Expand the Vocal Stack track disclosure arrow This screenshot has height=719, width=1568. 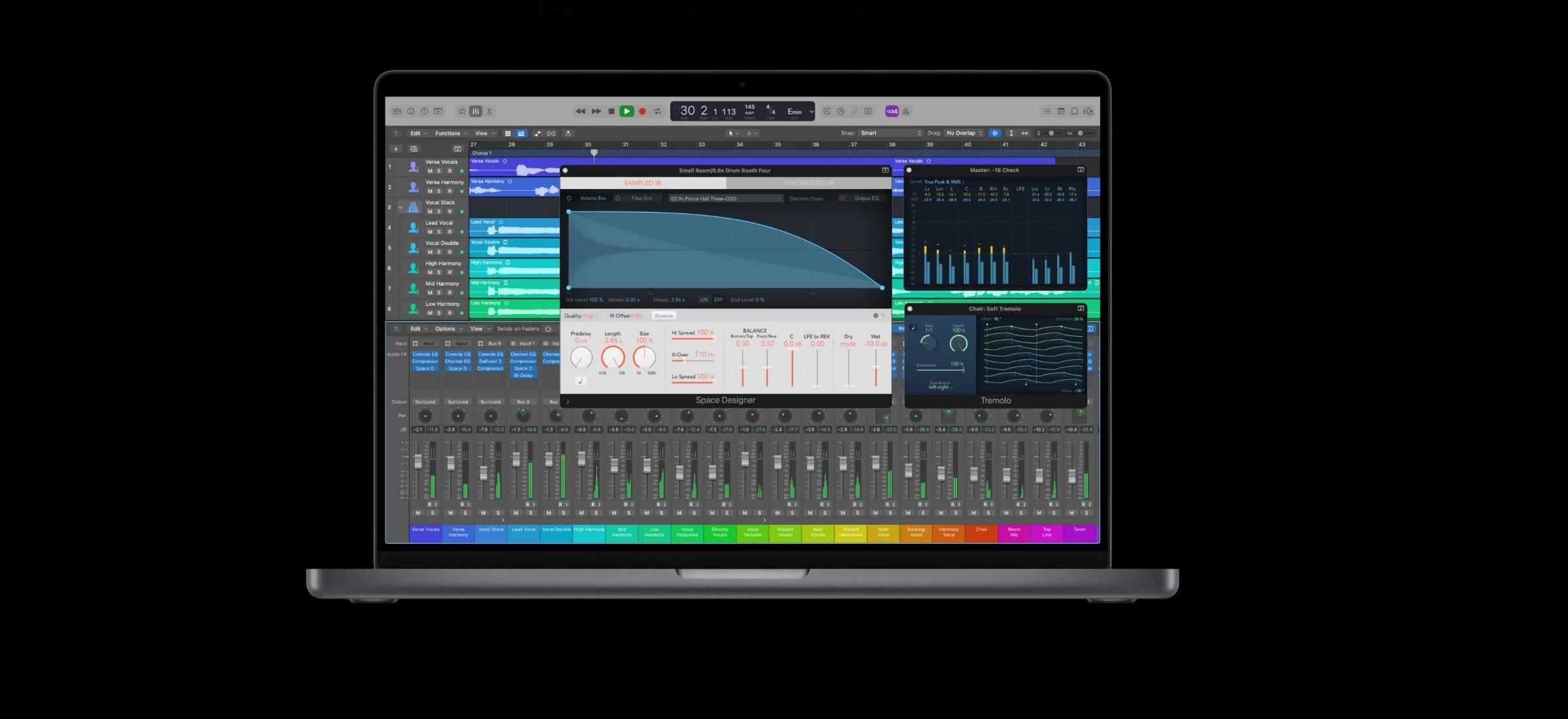(x=400, y=207)
